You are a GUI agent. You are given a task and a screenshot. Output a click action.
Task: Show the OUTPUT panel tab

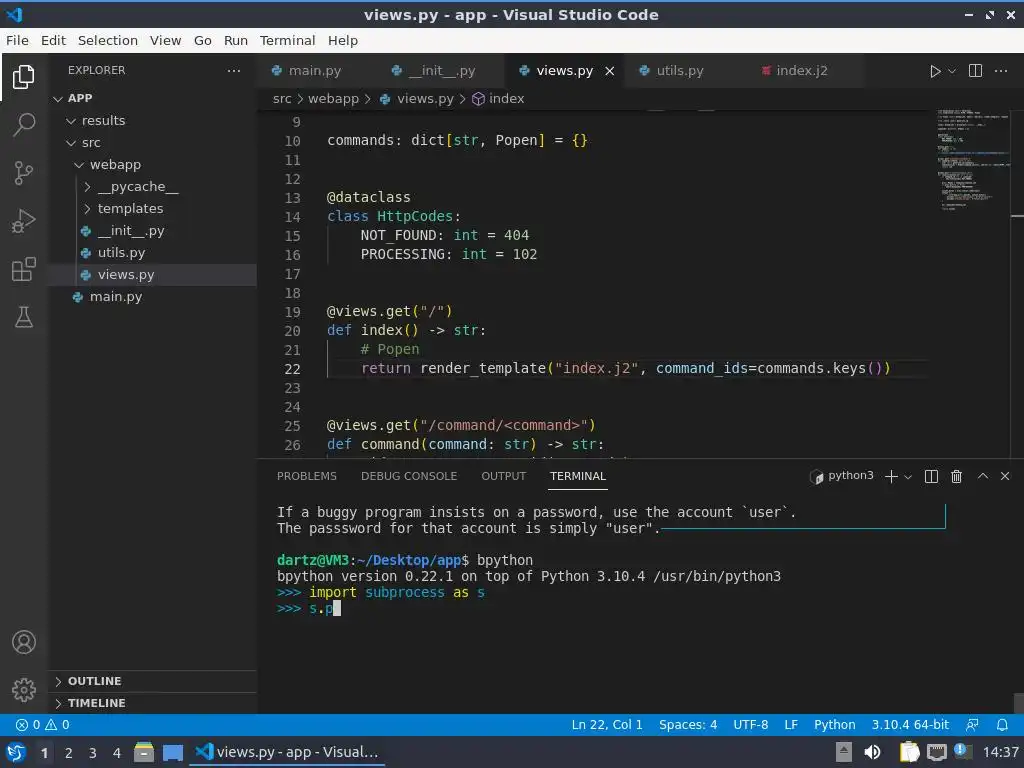point(504,476)
